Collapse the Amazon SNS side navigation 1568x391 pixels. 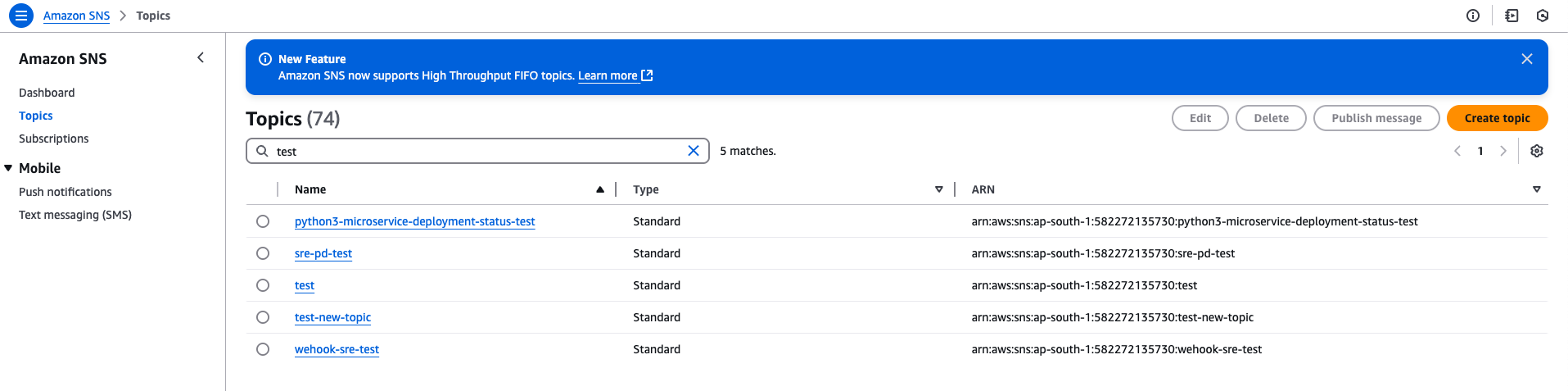[x=201, y=57]
